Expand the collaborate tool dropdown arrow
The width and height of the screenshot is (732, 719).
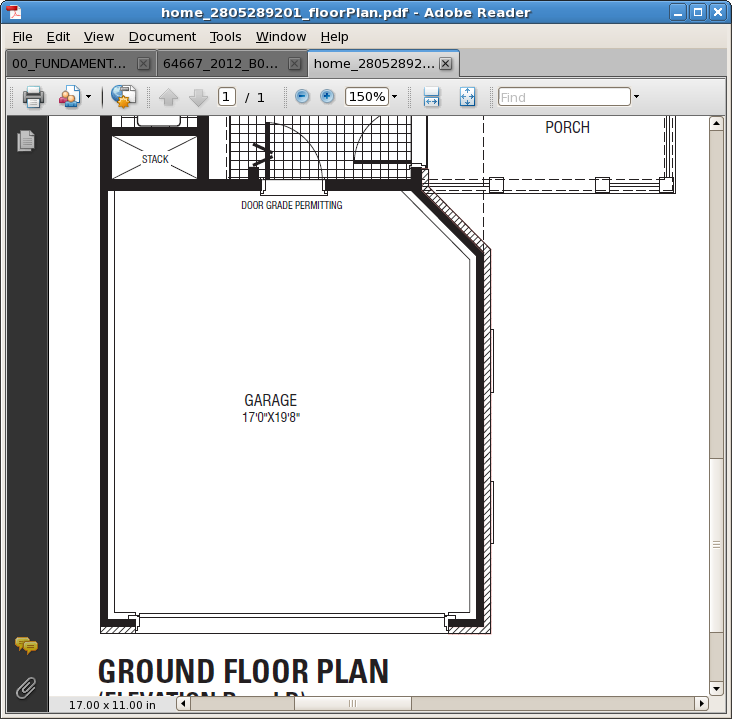coord(88,97)
